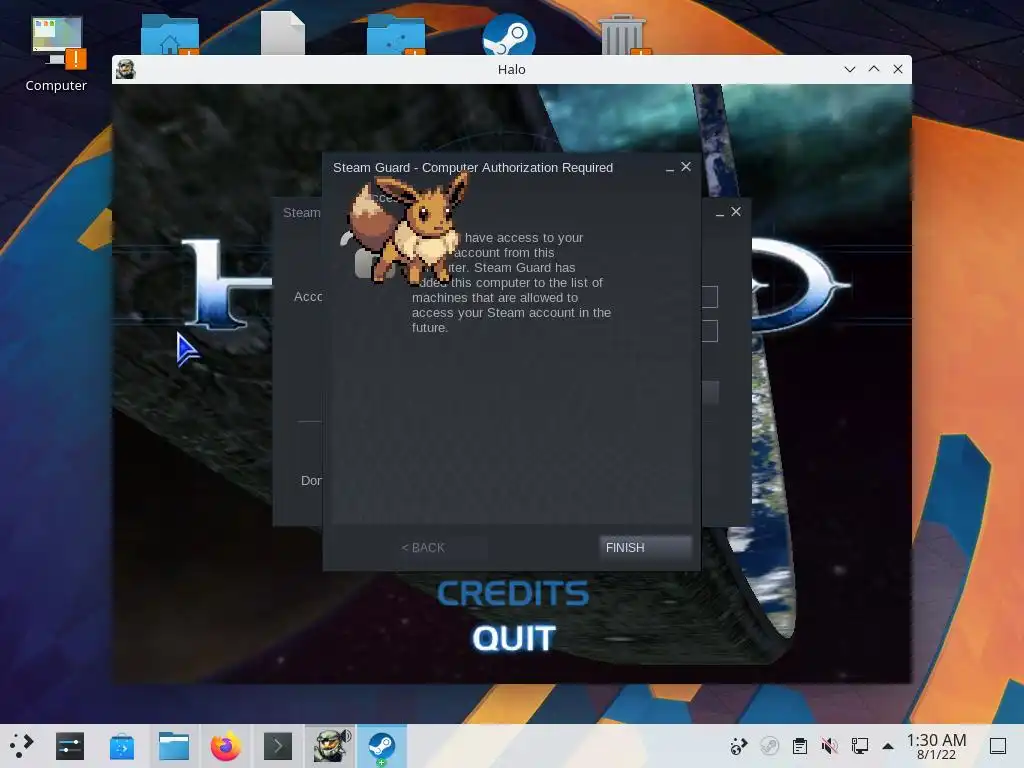This screenshot has height=768, width=1024.
Task: Launch Discover software store from taskbar
Action: click(122, 746)
